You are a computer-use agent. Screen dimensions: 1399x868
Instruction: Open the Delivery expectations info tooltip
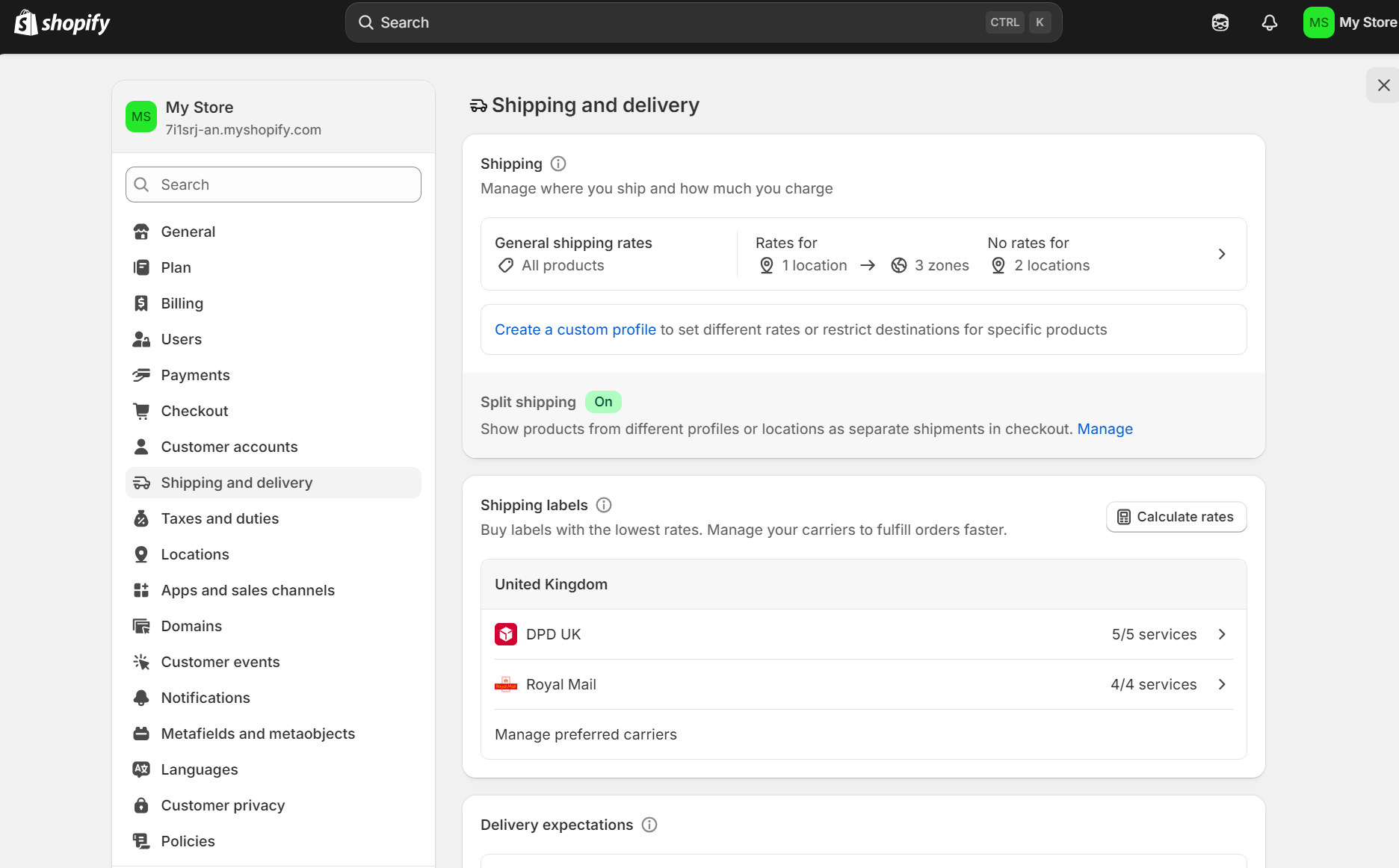tap(649, 825)
